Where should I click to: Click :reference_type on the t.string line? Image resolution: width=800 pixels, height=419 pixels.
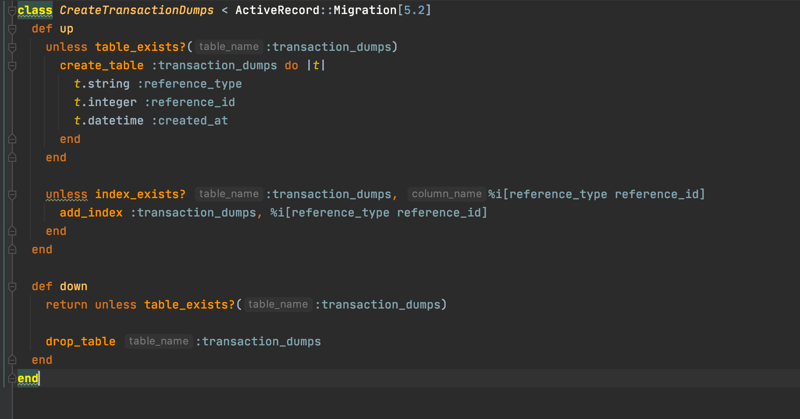coord(190,84)
